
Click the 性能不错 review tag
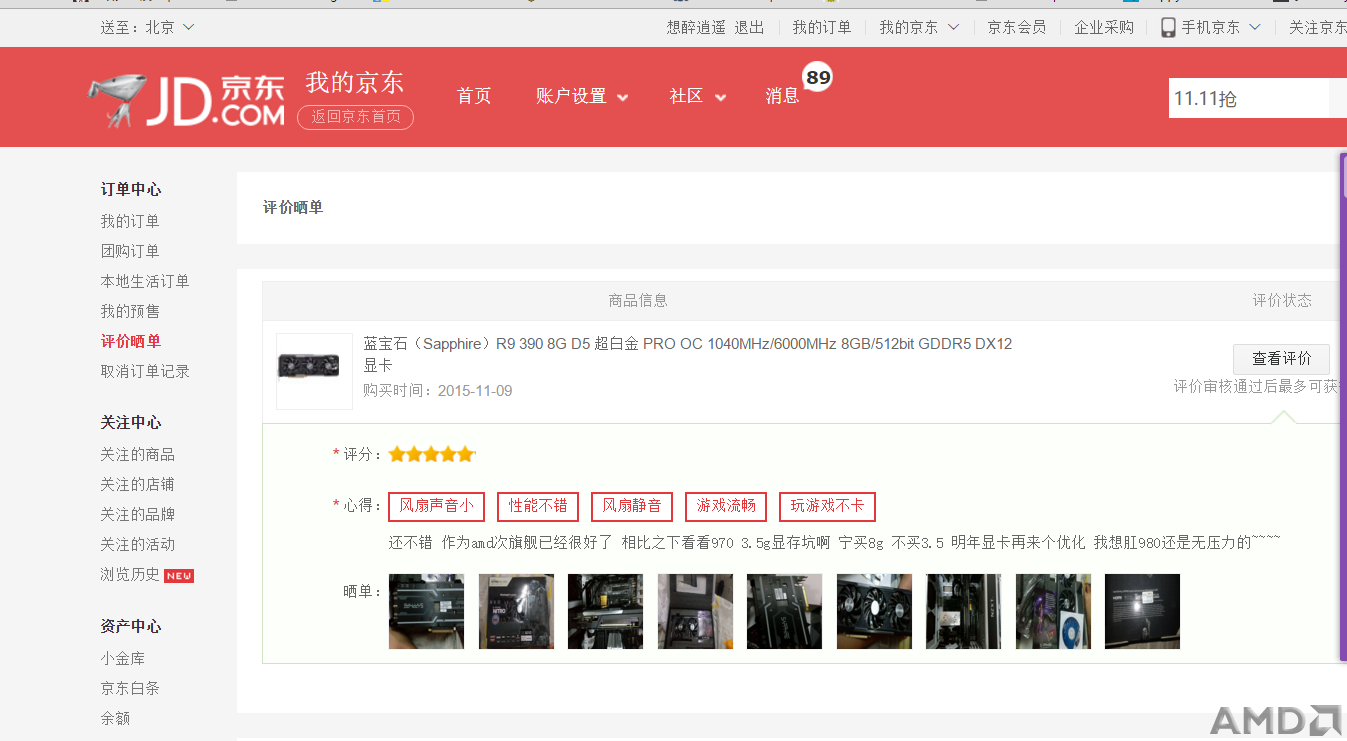coord(538,506)
